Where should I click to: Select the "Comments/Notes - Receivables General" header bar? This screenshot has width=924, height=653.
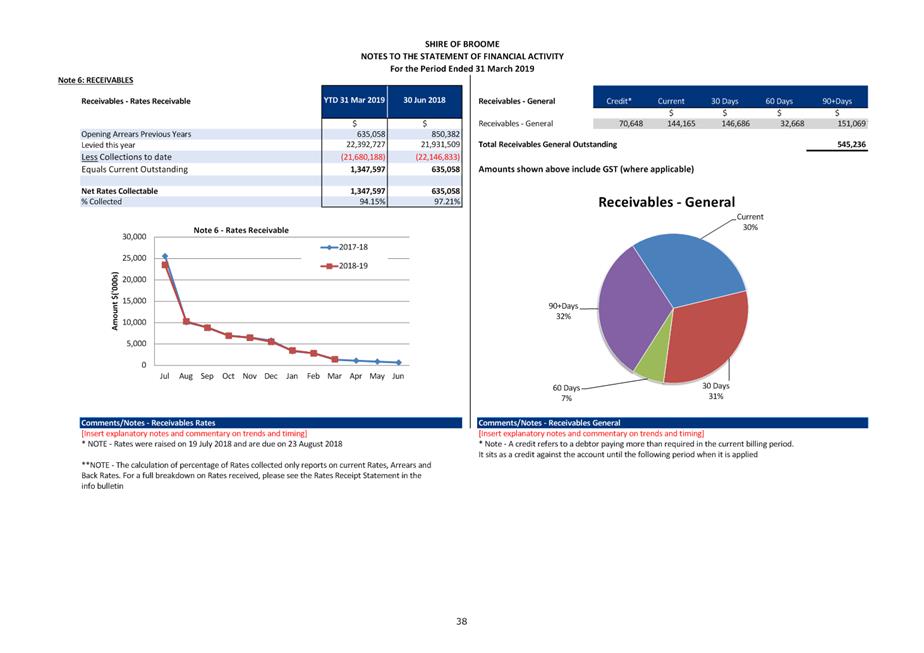coord(672,423)
